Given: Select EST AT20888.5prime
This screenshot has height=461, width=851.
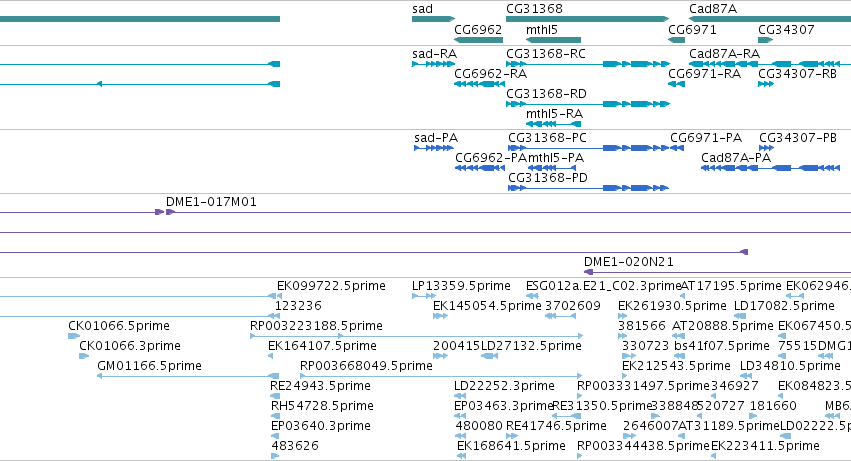Looking at the screenshot, I should [x=722, y=326].
